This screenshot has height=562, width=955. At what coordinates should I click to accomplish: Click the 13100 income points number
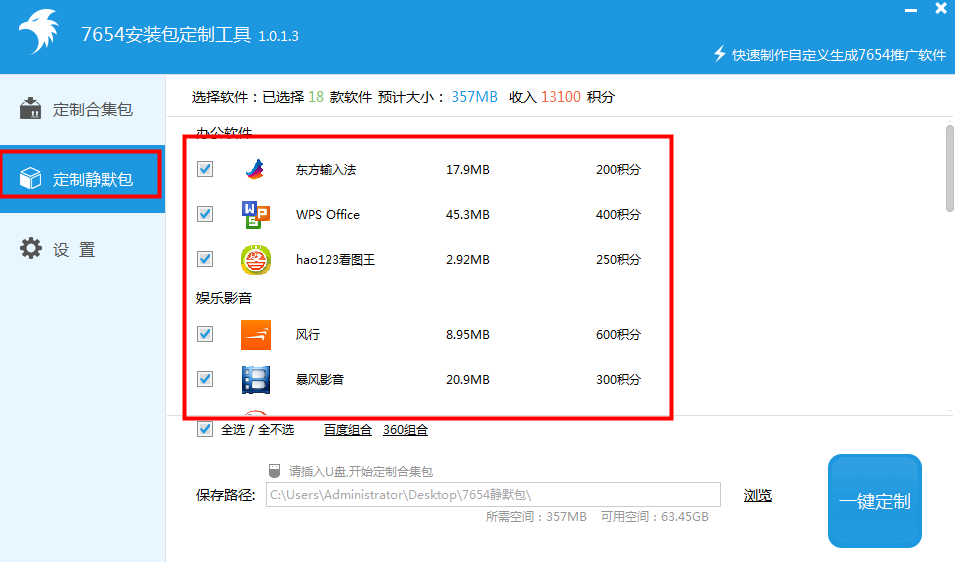coord(560,97)
